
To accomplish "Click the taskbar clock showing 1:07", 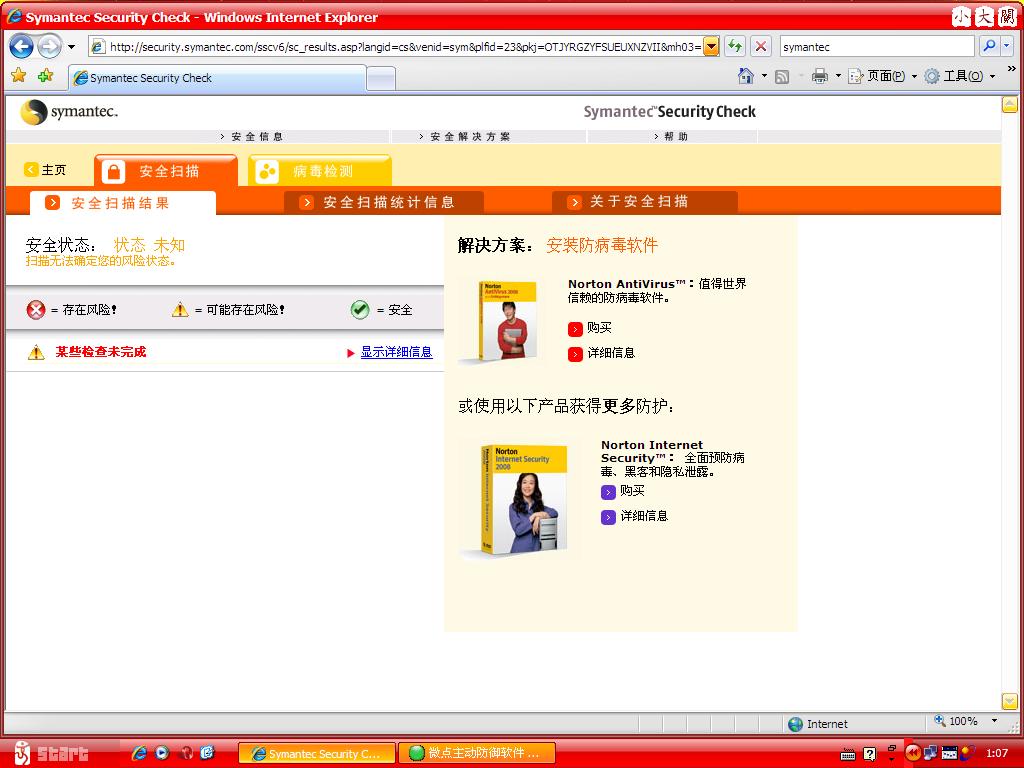I will point(997,753).
